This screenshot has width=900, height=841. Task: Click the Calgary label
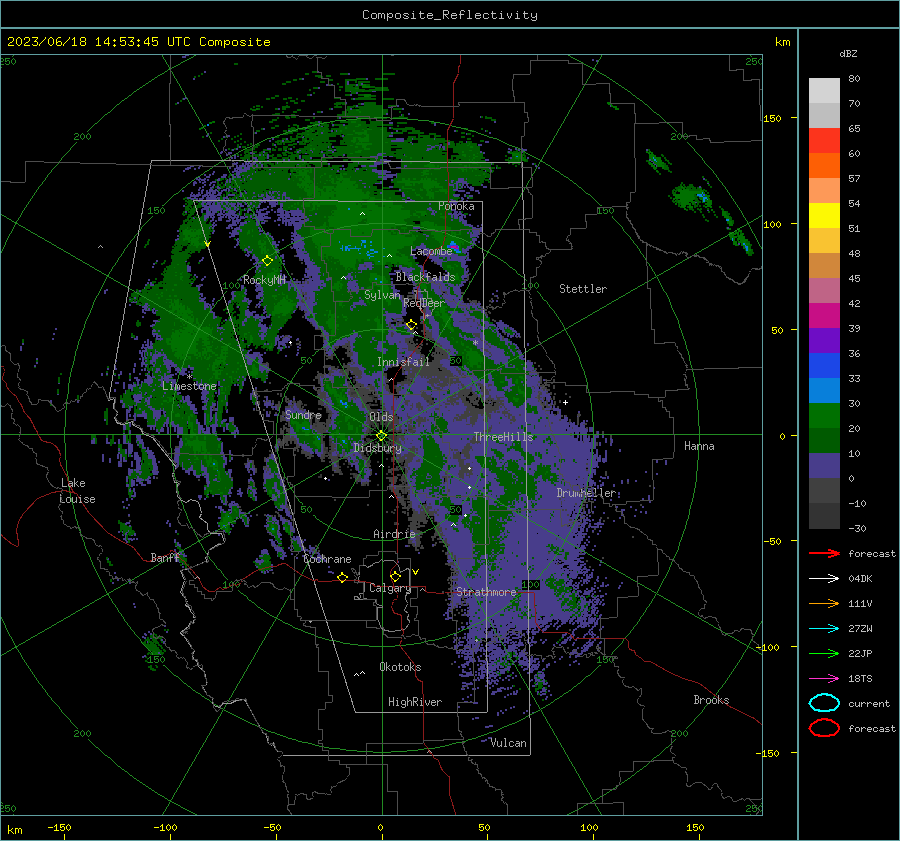[390, 588]
